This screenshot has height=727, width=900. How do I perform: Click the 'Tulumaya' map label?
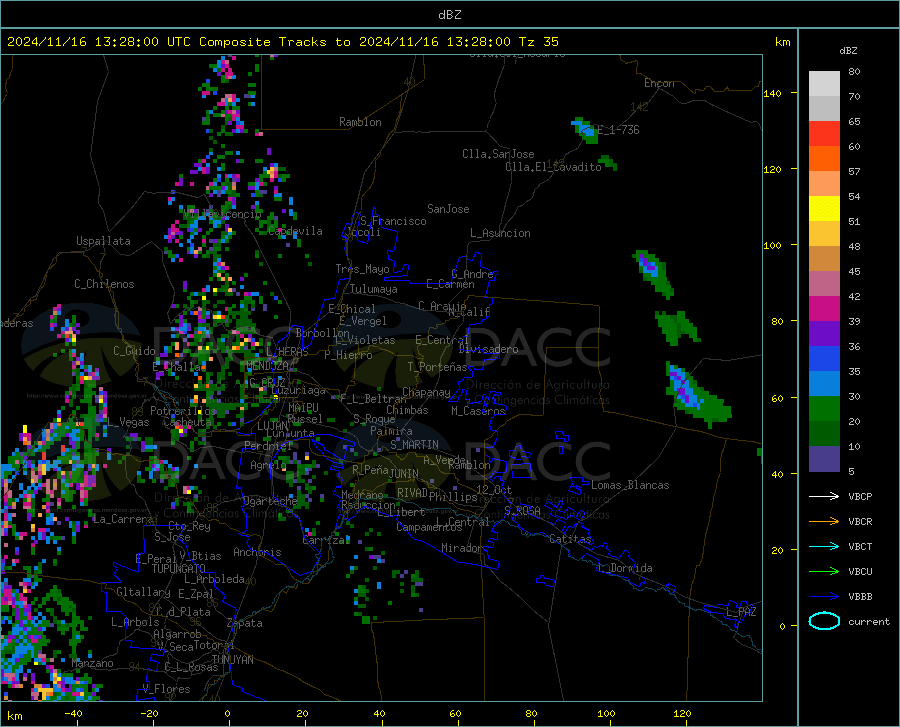373,289
